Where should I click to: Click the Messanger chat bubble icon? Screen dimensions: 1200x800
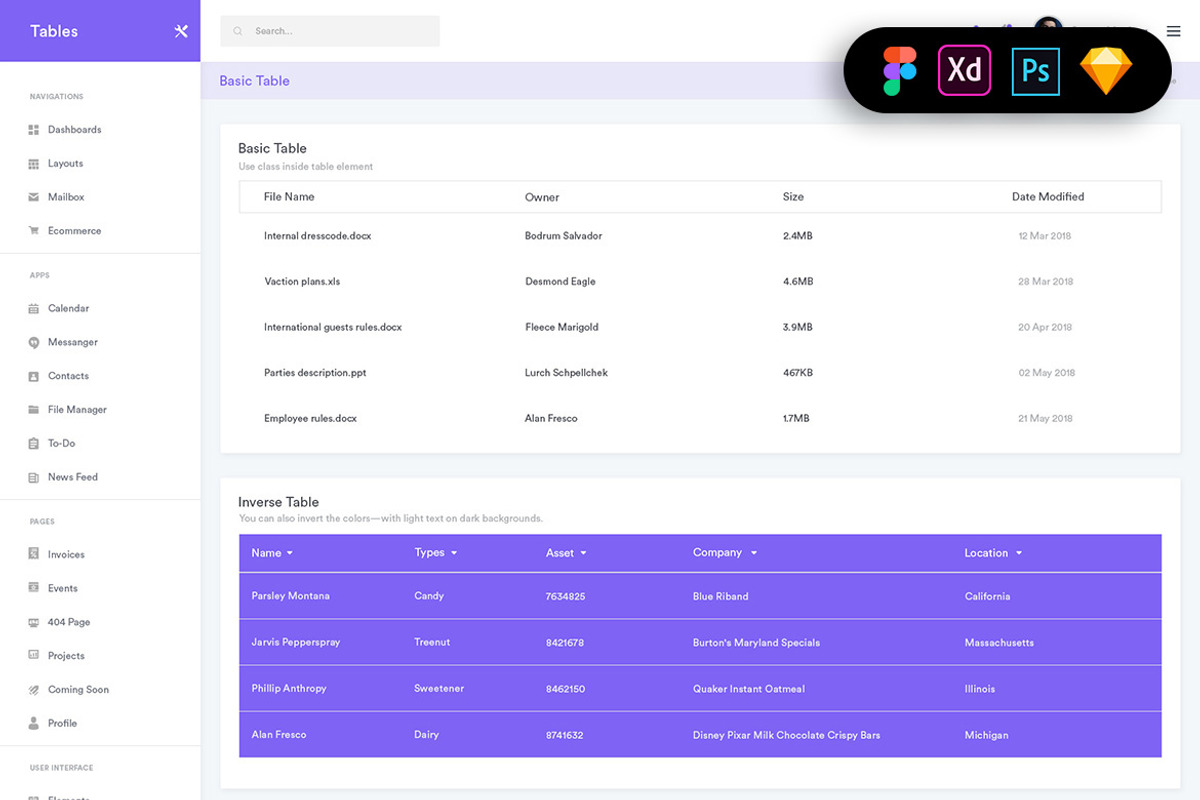click(x=34, y=342)
